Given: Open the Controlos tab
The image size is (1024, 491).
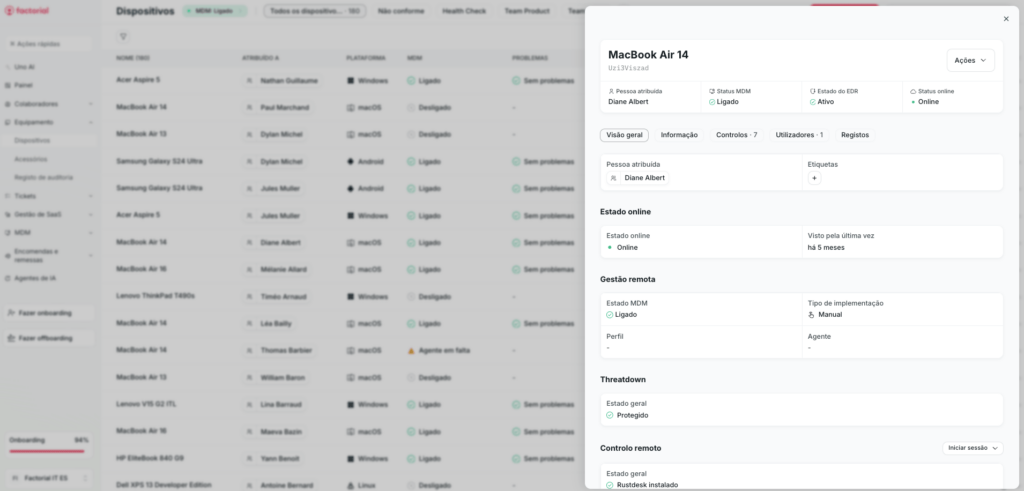Looking at the screenshot, I should click(x=736, y=135).
